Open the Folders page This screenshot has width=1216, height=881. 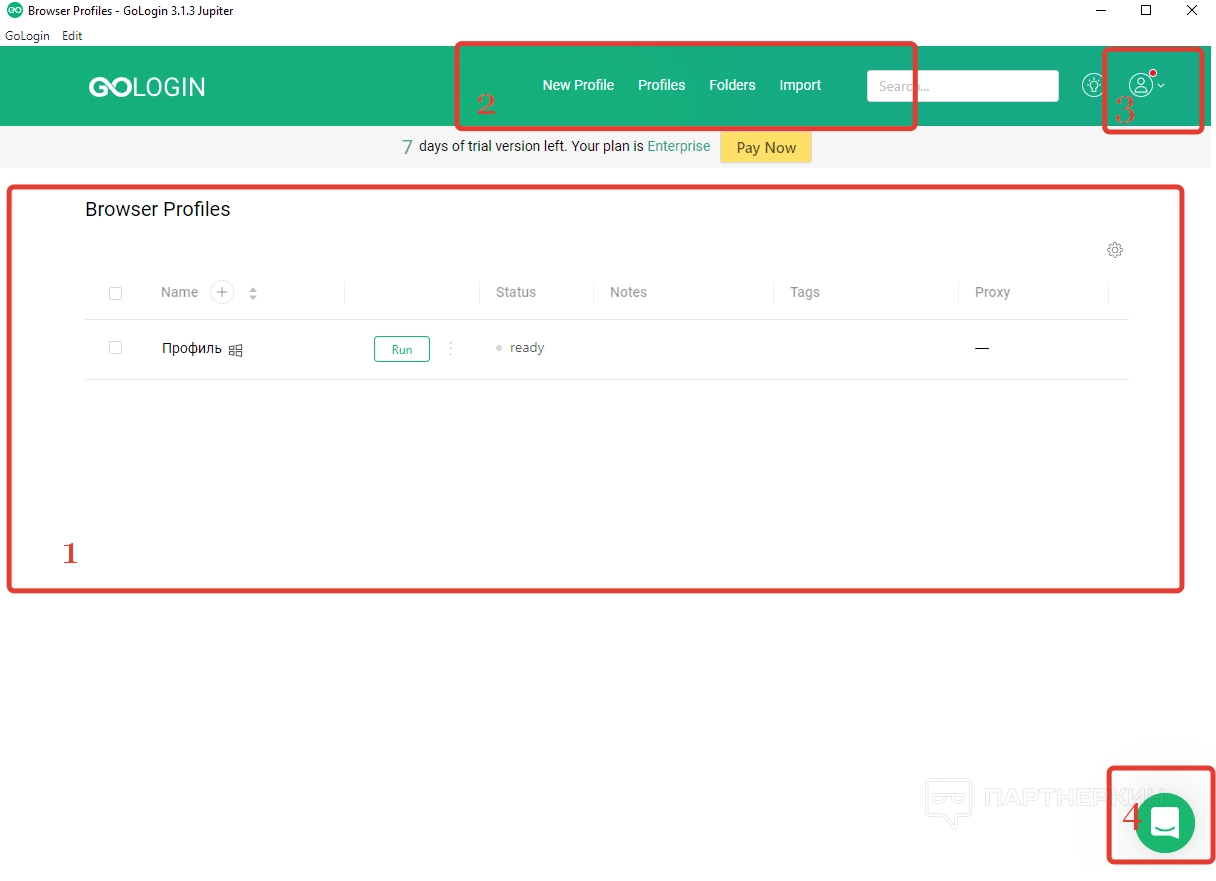732,85
